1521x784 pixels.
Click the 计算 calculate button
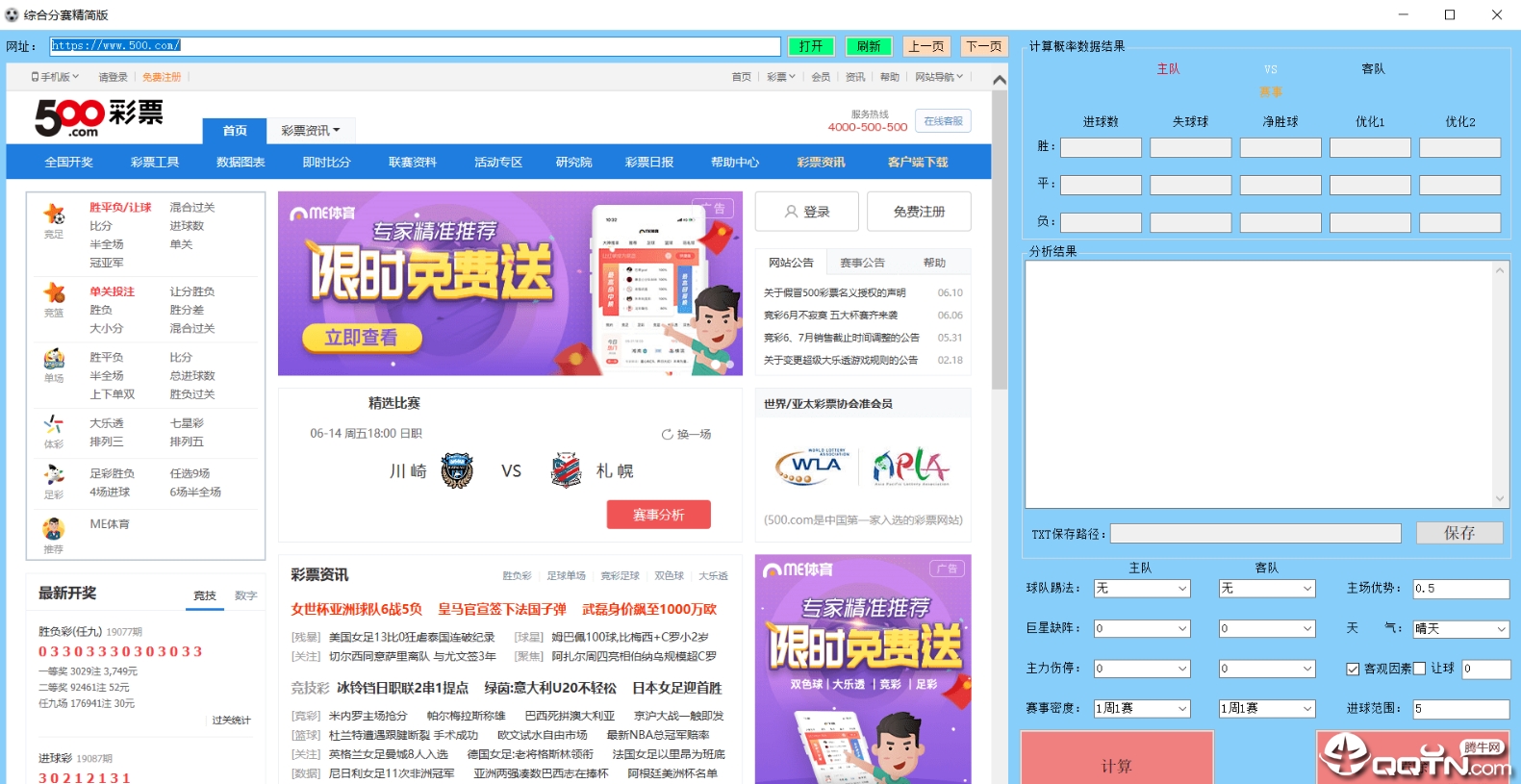point(1117,758)
